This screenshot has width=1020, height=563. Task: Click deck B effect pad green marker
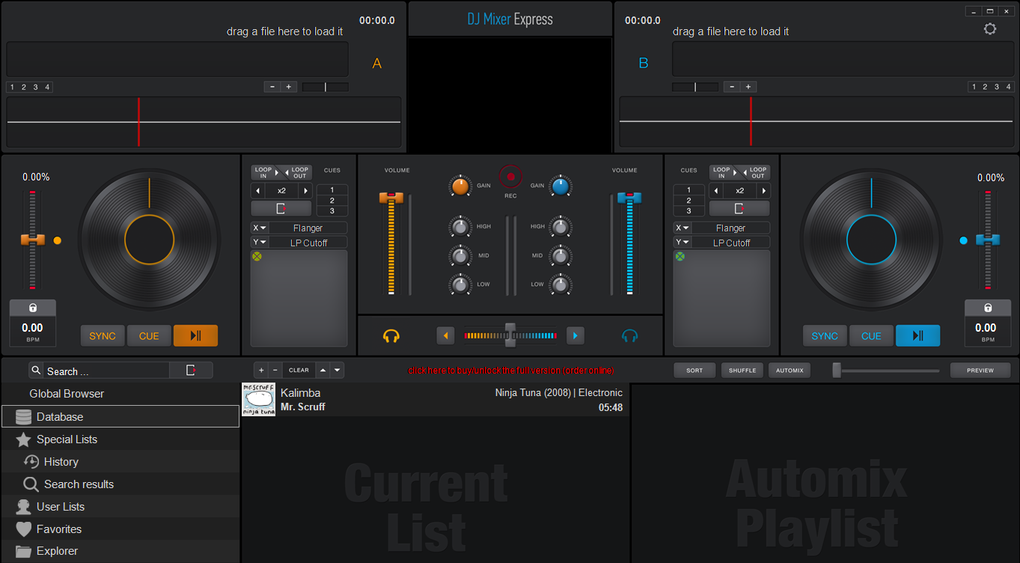coord(680,256)
